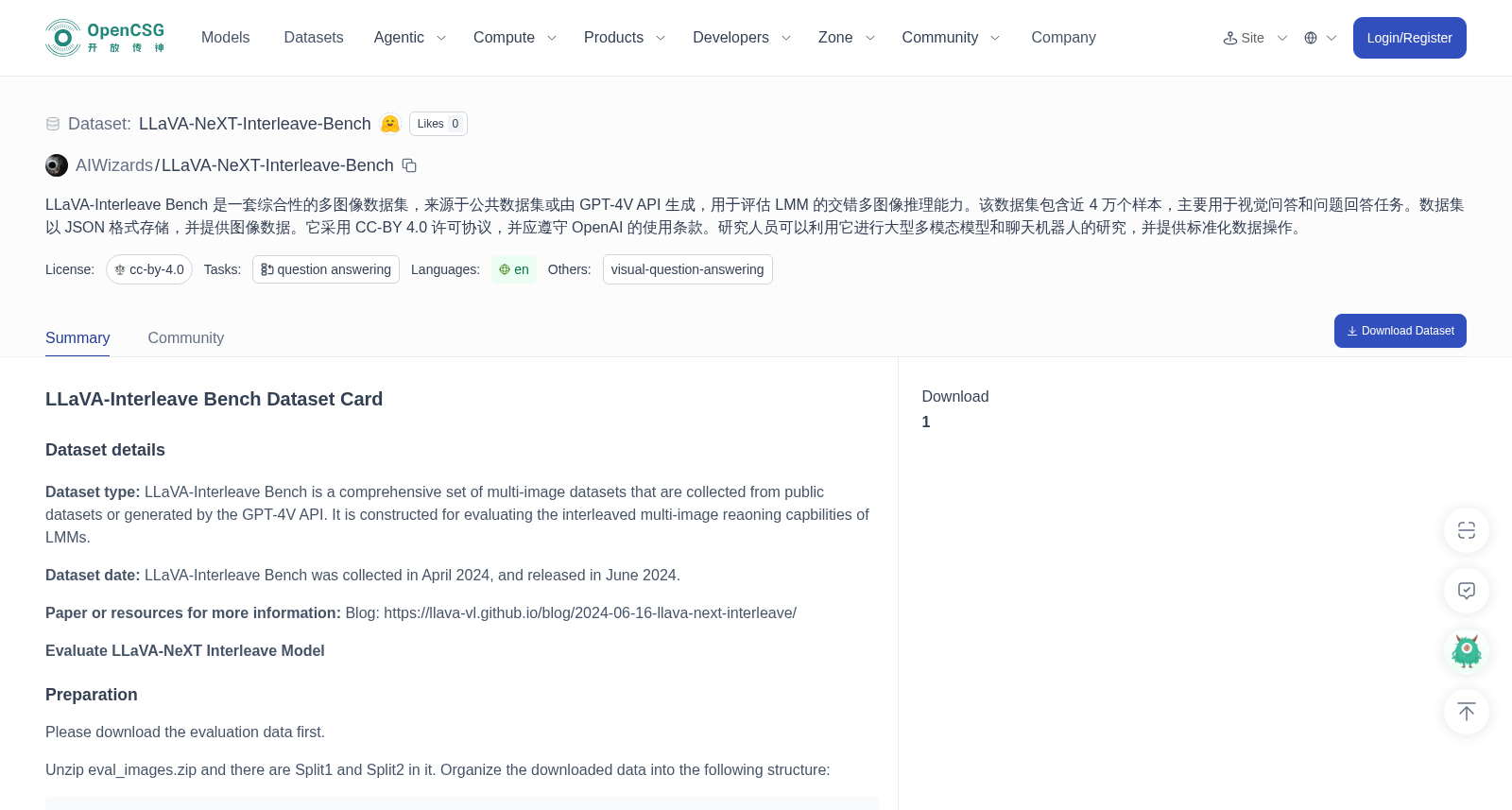Click the question answering task tag
This screenshot has height=810, width=1512.
326,269
